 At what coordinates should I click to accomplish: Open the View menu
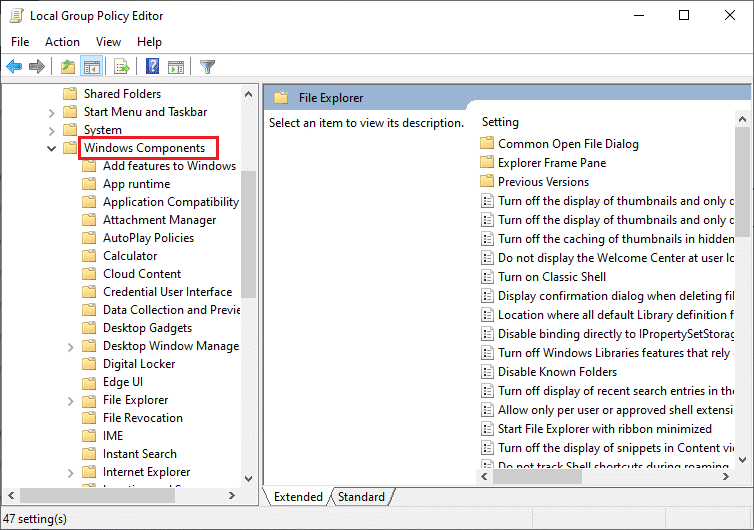tap(108, 42)
